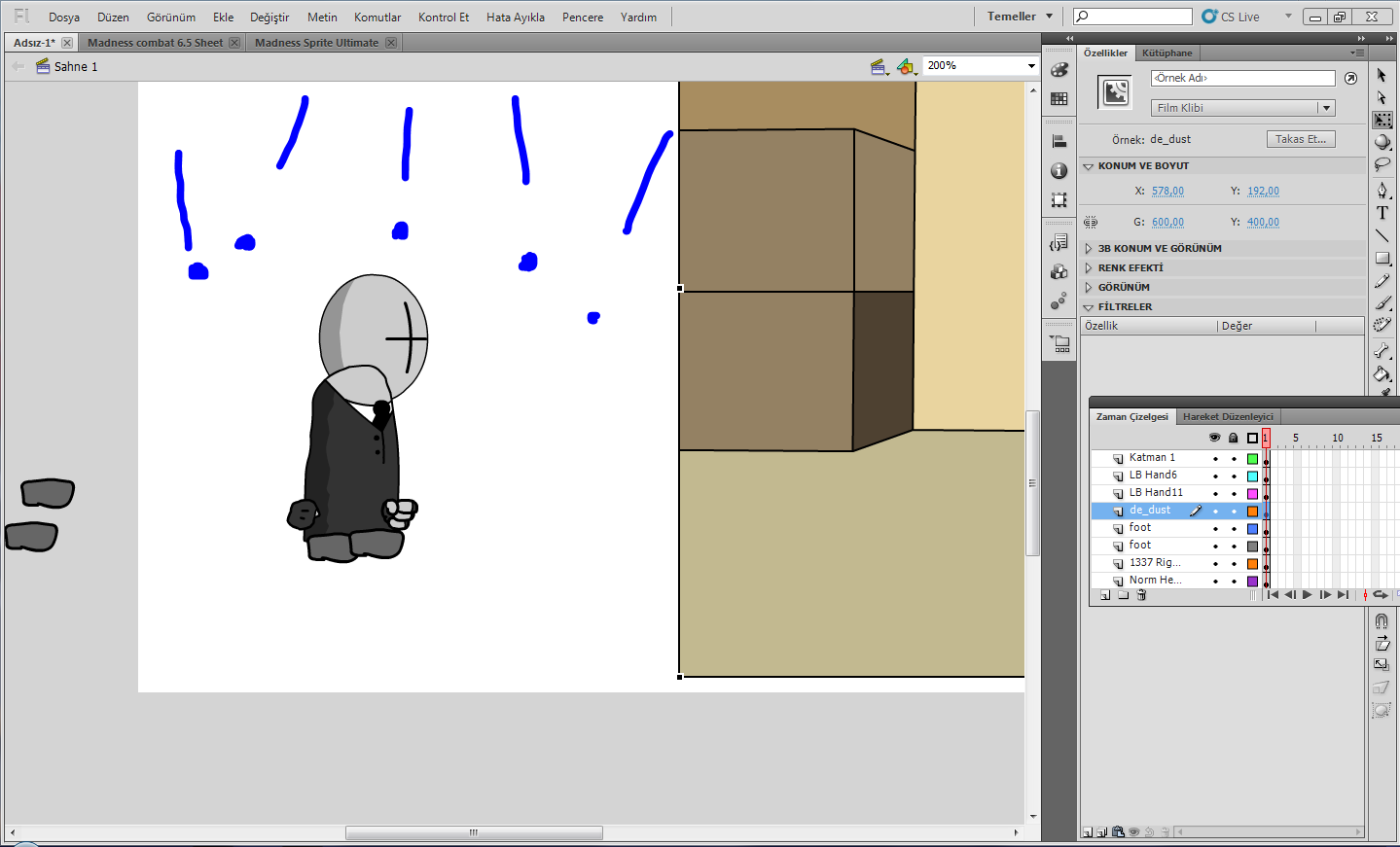Toggle visibility of LB Hand6 layer
This screenshot has height=847, width=1400.
(x=1215, y=476)
